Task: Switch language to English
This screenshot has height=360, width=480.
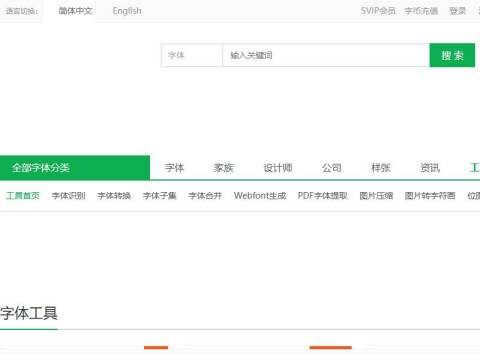Action: (x=127, y=11)
